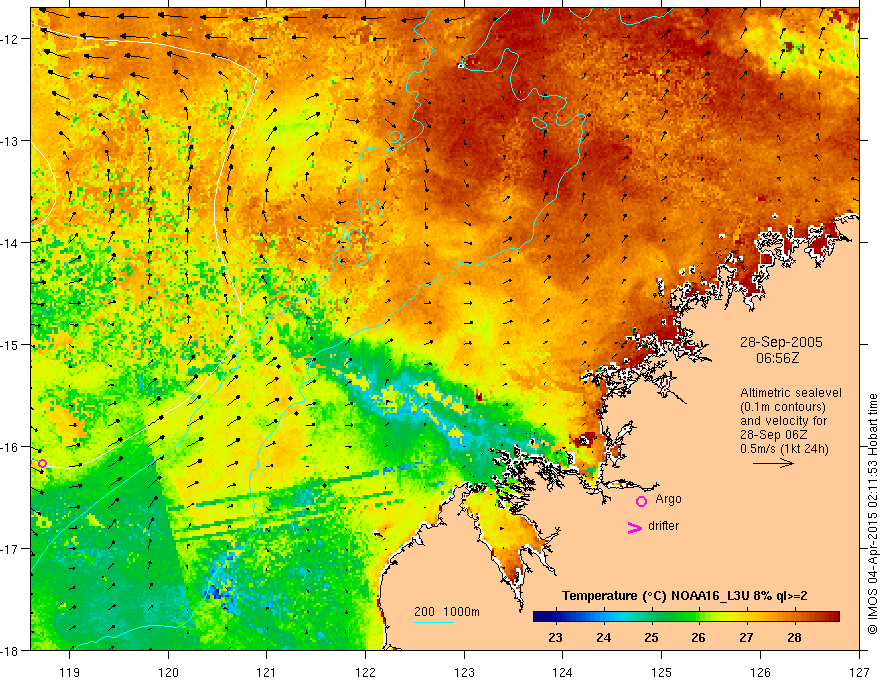Click the colorbar label 28
Image resolution: width=880 pixels, height=680 pixels.
[794, 637]
